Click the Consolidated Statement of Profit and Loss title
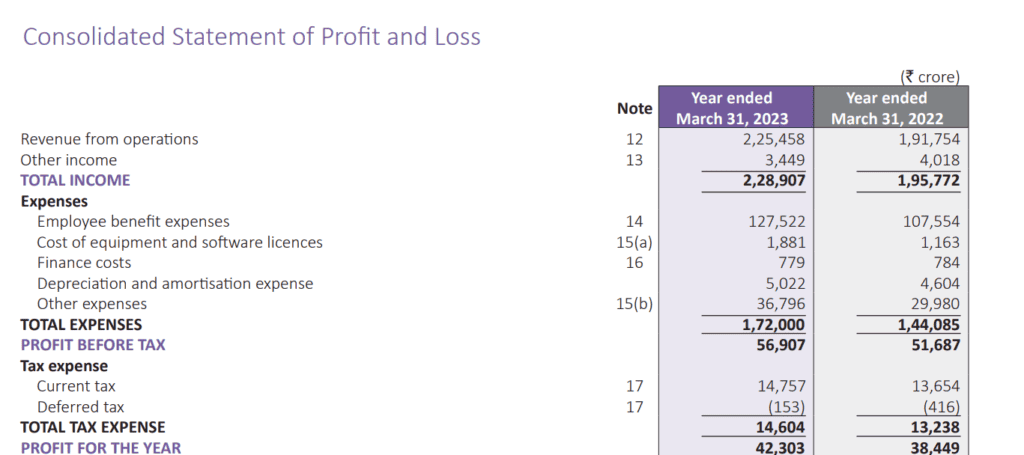1024x455 pixels. [x=251, y=37]
